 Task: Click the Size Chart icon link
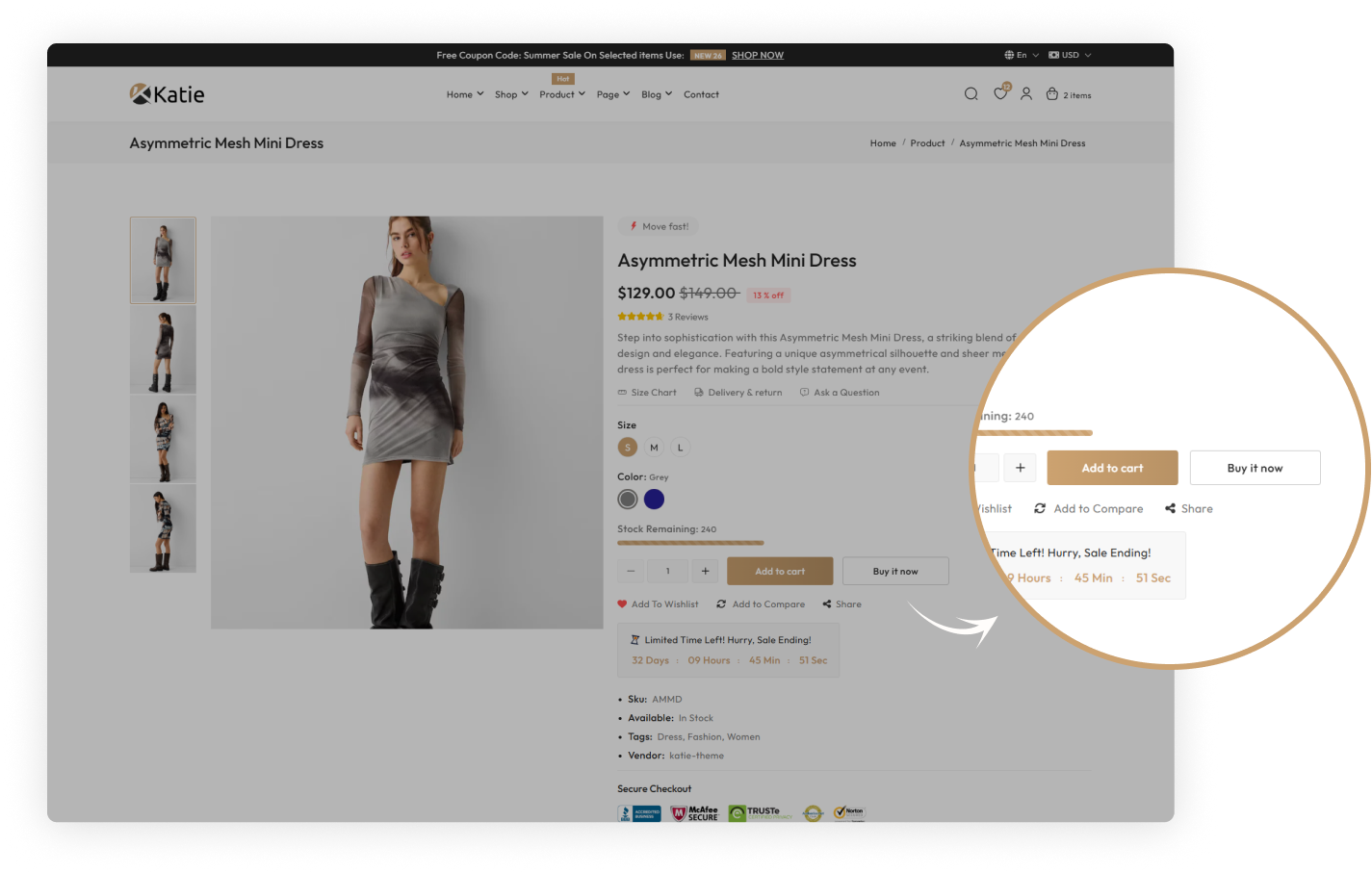click(x=647, y=393)
